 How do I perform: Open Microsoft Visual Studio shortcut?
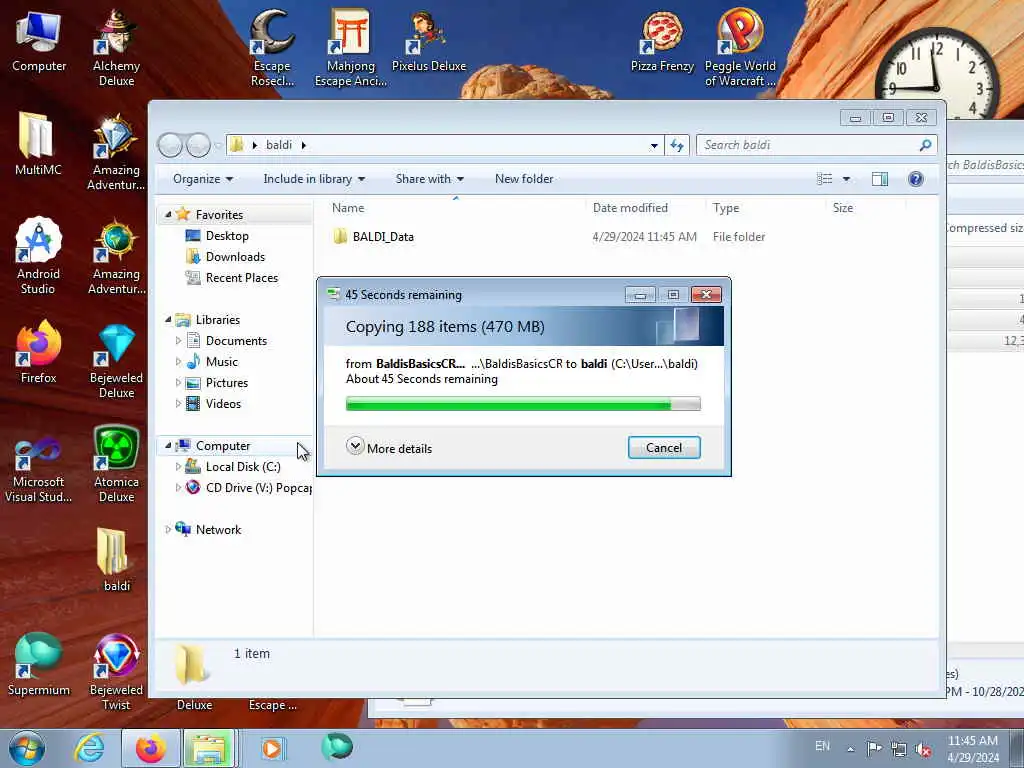pyautogui.click(x=38, y=469)
